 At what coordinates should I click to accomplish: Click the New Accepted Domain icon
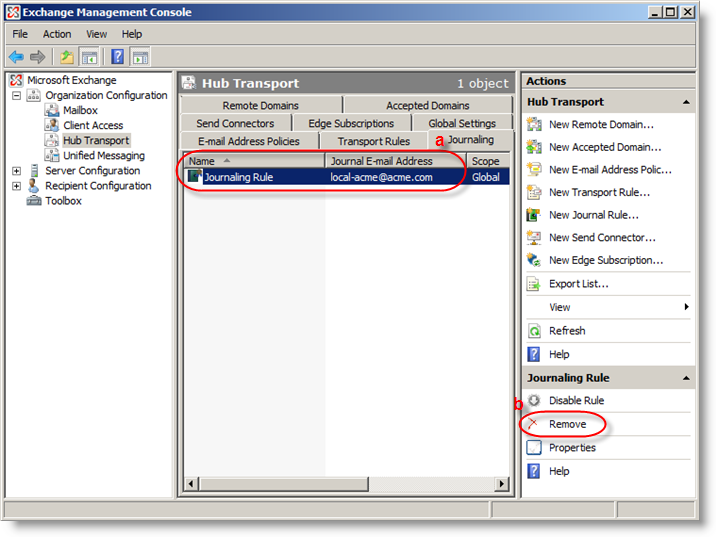(x=534, y=147)
